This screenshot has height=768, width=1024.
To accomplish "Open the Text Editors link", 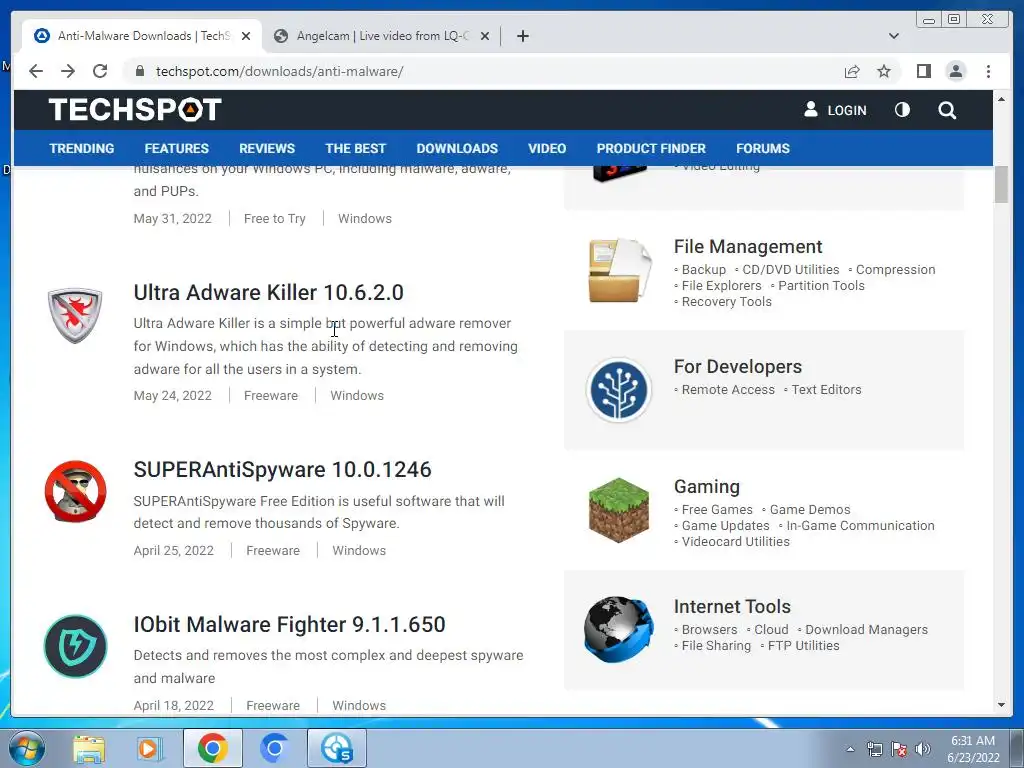I will (x=826, y=390).
